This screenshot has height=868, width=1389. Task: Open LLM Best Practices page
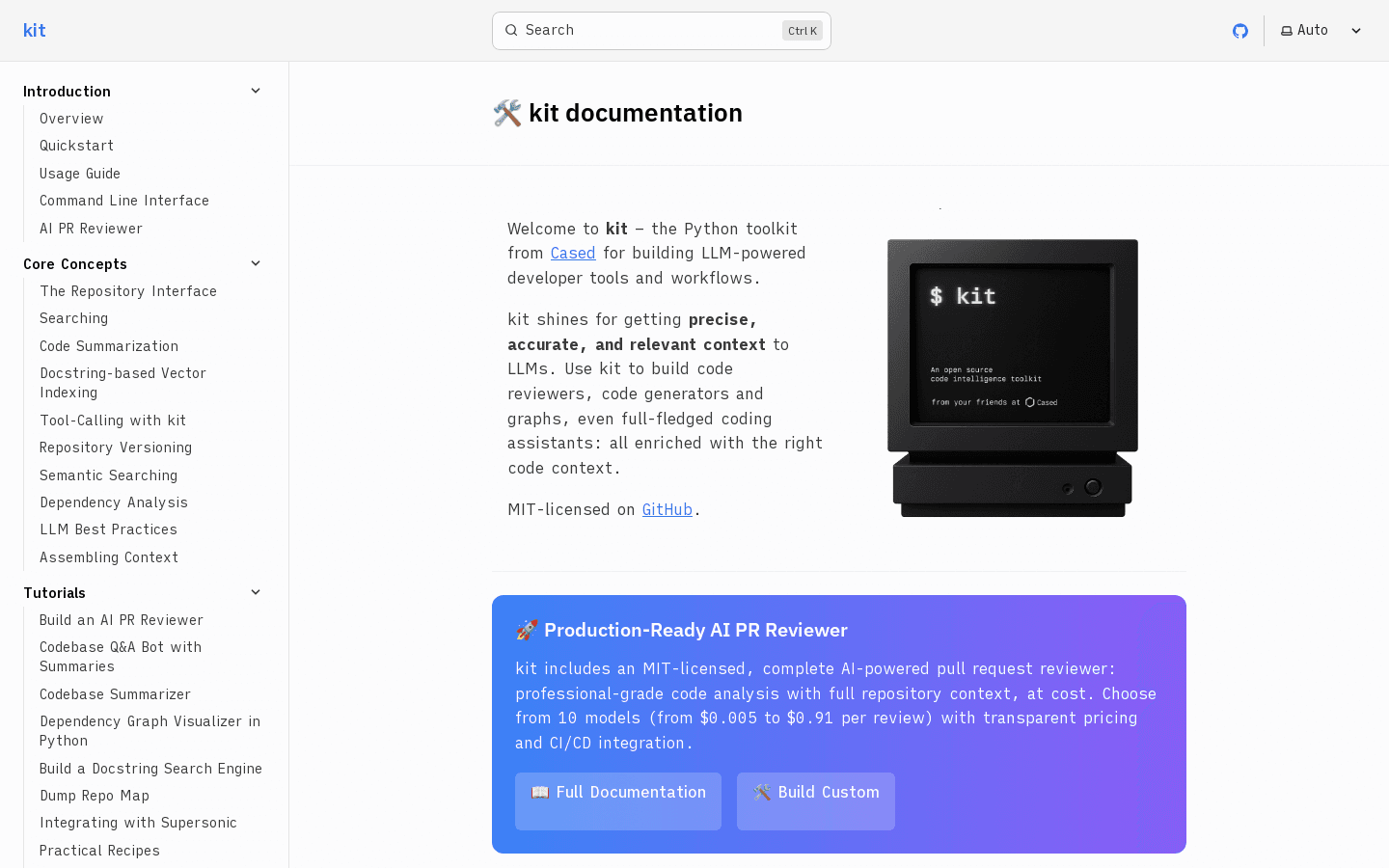(x=108, y=529)
